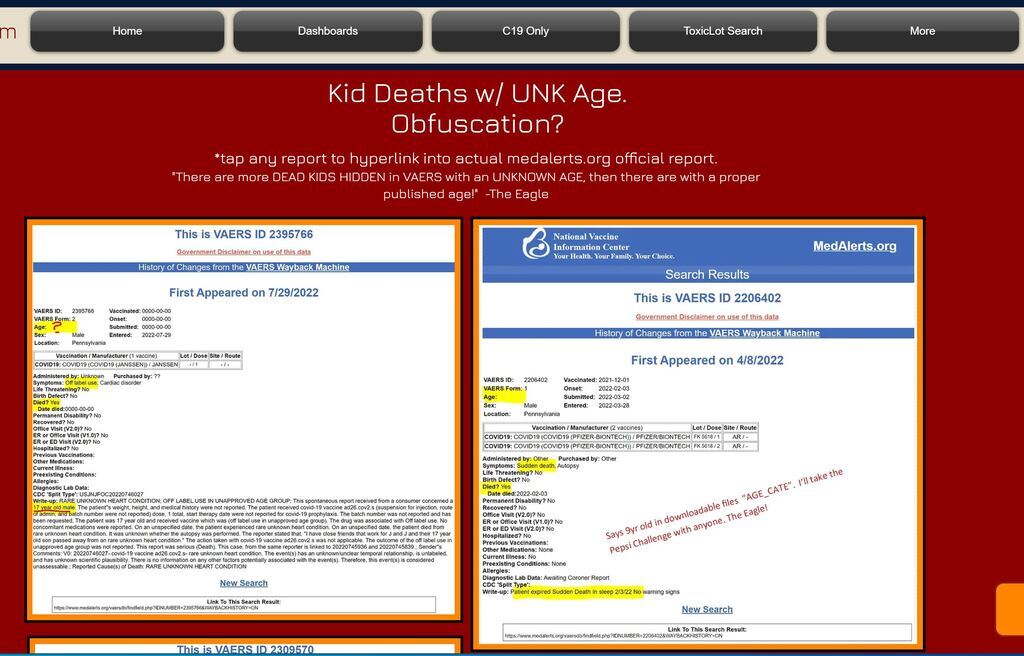Open VAERS Wayback Machine link in right report

coord(764,333)
